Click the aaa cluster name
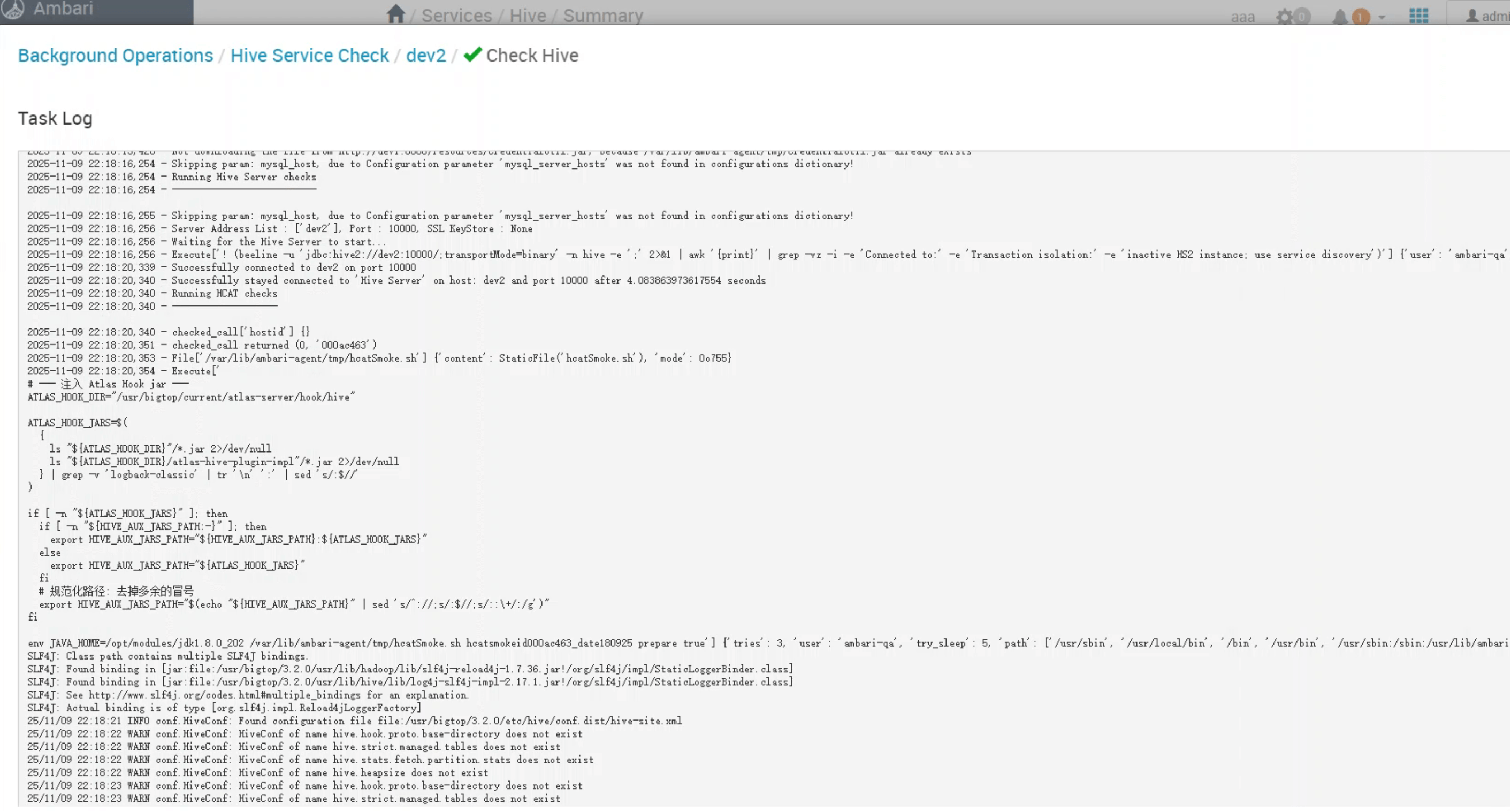Screen dimensions: 1511x812 click(x=1242, y=18)
